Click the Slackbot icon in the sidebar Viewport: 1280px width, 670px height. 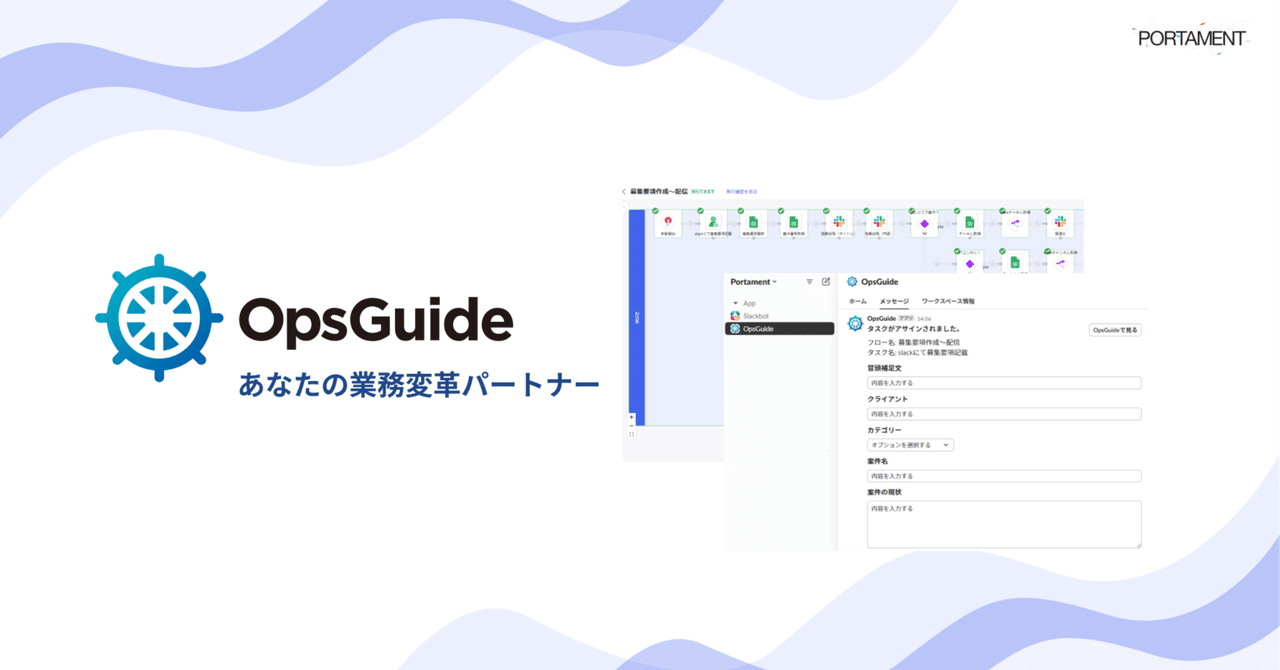click(x=734, y=315)
